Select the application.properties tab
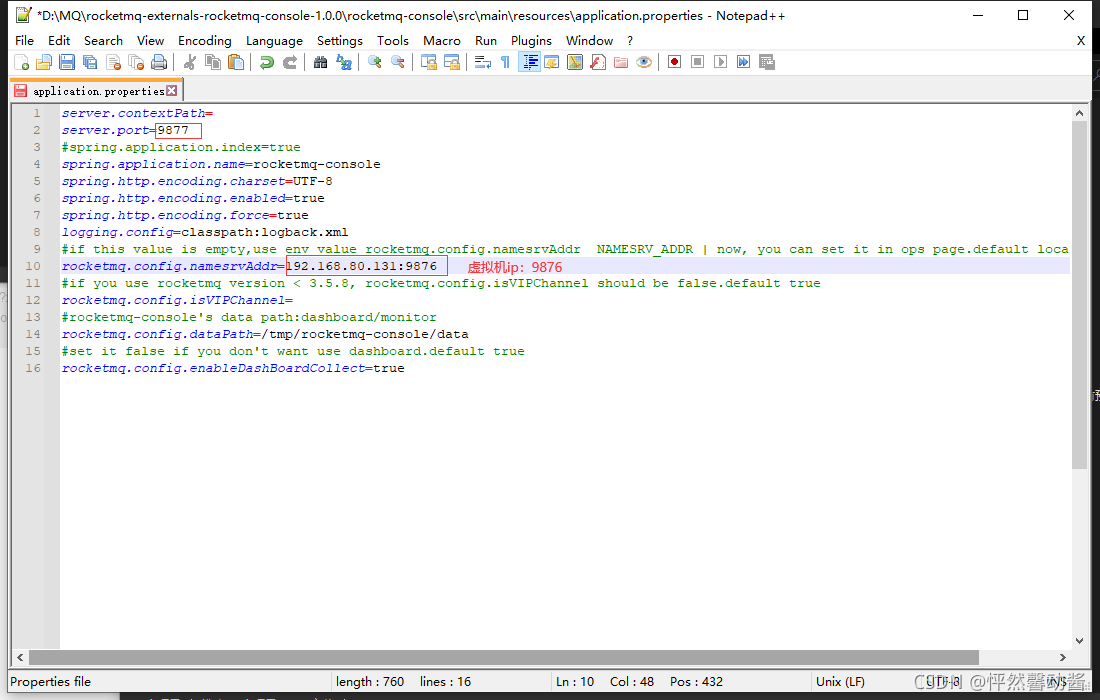Image resolution: width=1100 pixels, height=700 pixels. 98,91
